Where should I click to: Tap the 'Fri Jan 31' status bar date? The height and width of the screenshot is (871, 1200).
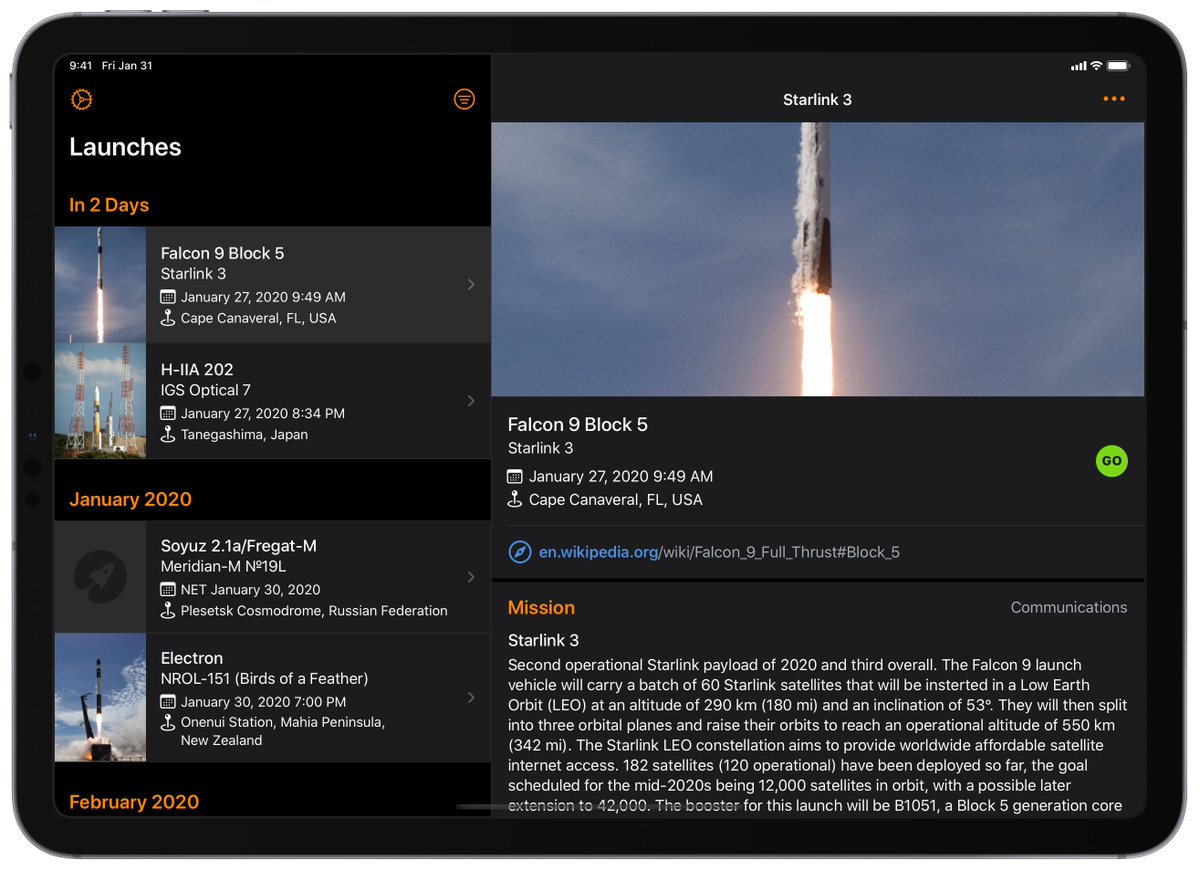tap(128, 66)
